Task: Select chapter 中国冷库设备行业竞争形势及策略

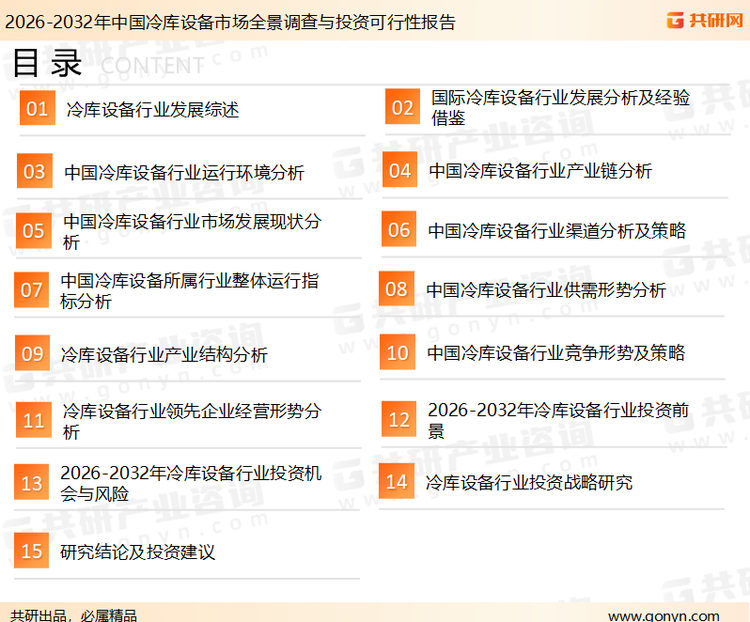Action: pos(556,353)
